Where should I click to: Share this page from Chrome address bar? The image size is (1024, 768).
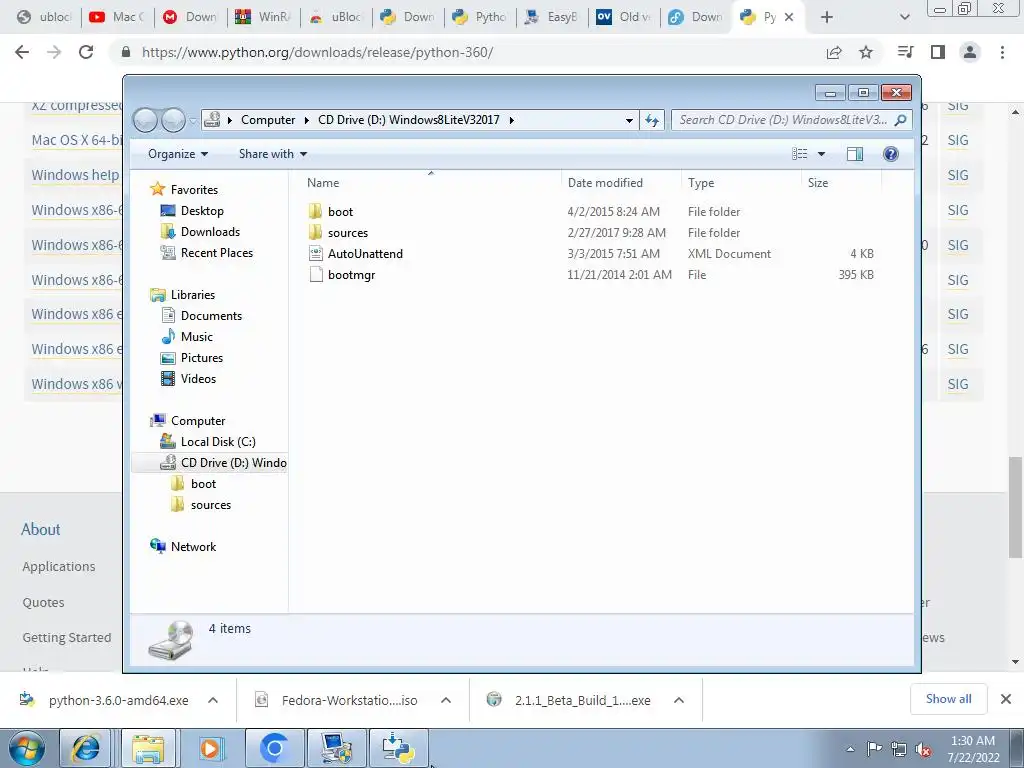(x=834, y=52)
